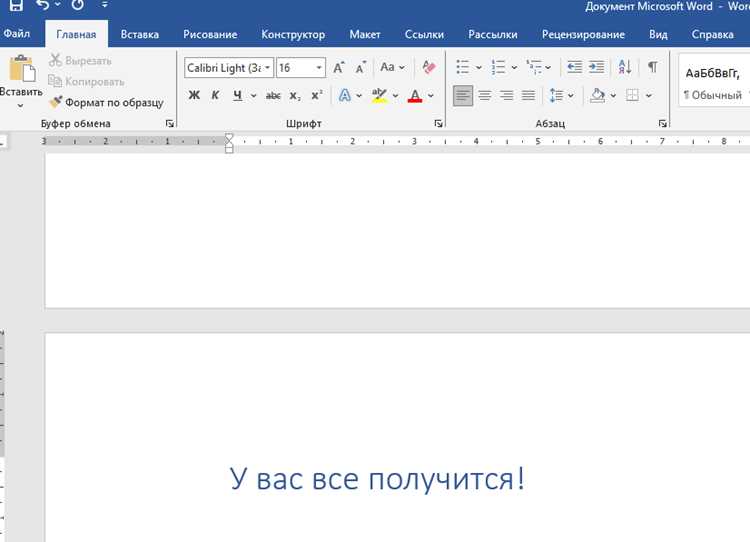This screenshot has width=750, height=542.
Task: Open the Вид tab
Action: point(658,34)
